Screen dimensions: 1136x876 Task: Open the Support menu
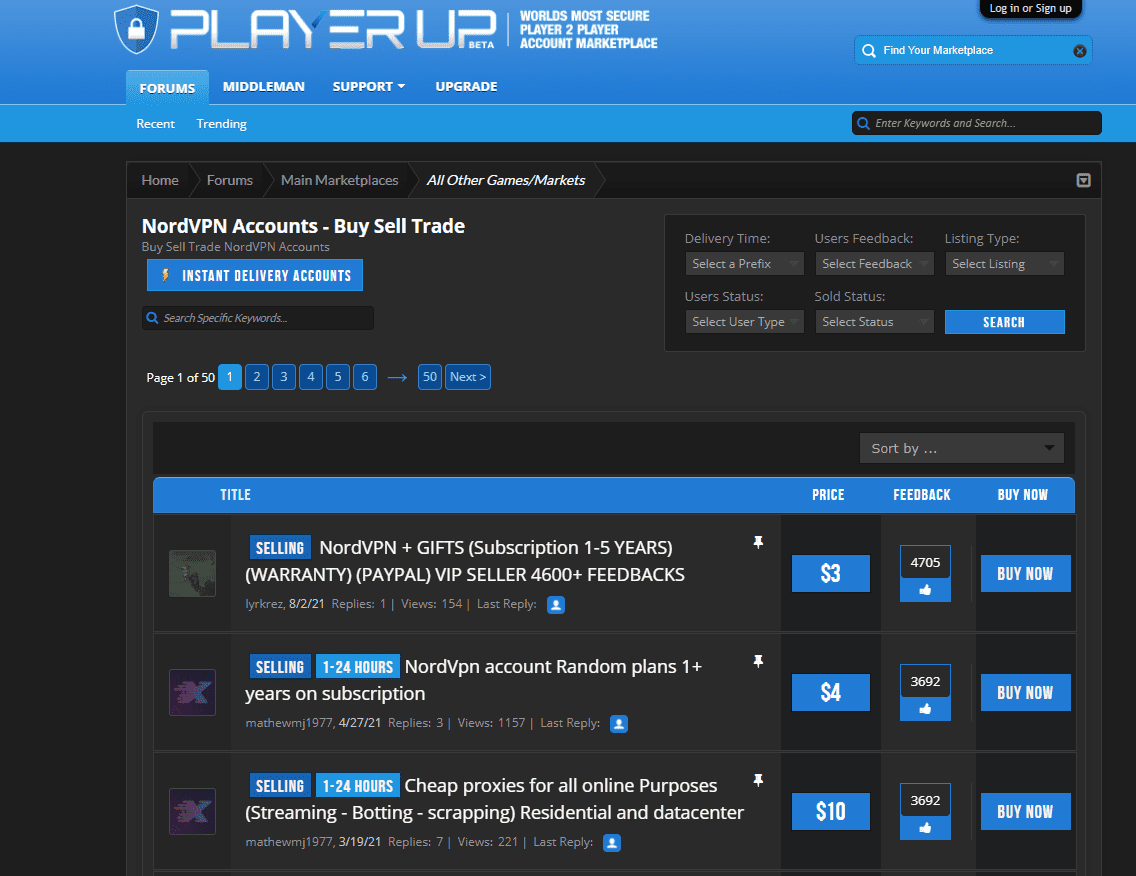(368, 87)
